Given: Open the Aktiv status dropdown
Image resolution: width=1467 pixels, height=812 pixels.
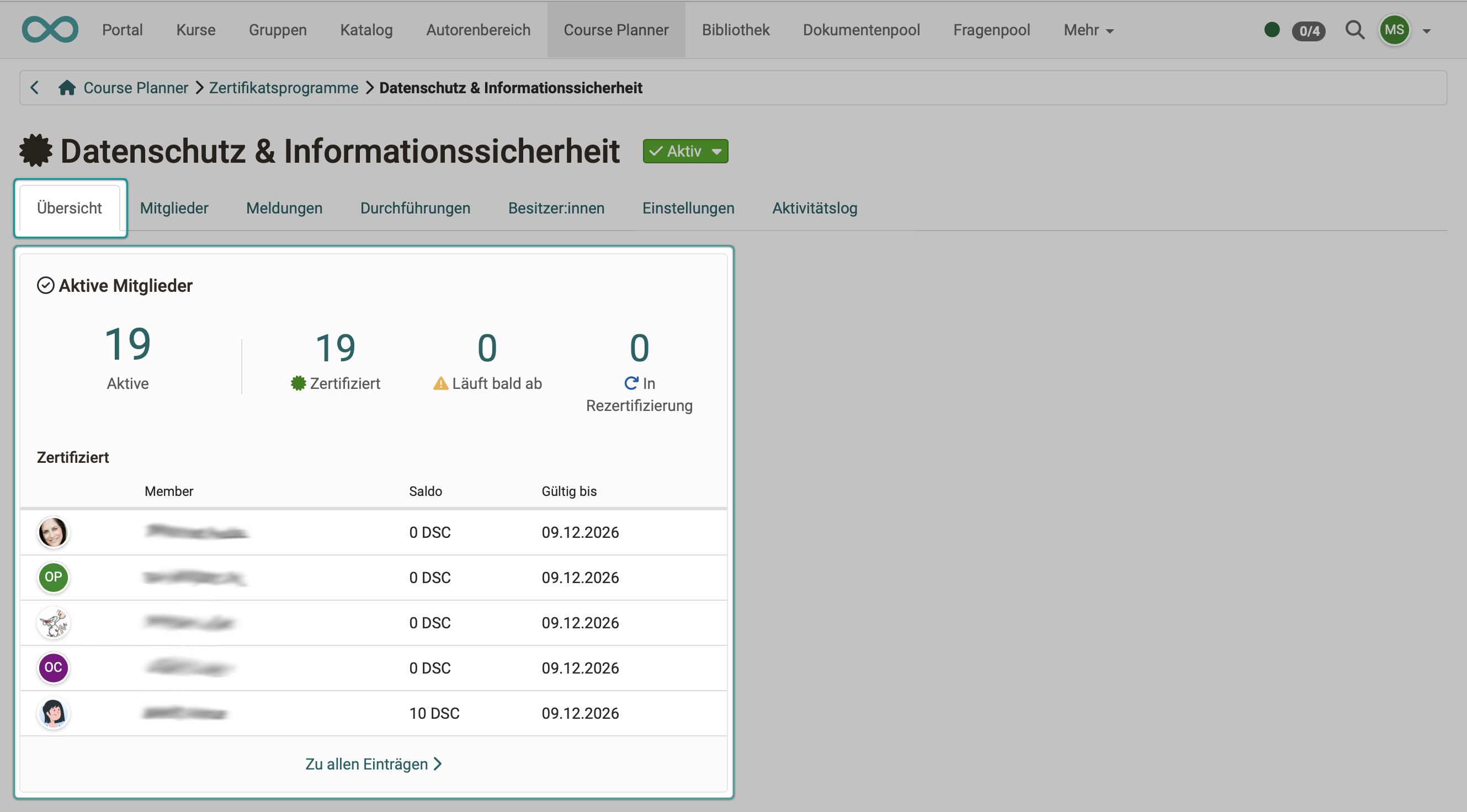Looking at the screenshot, I should [x=684, y=151].
